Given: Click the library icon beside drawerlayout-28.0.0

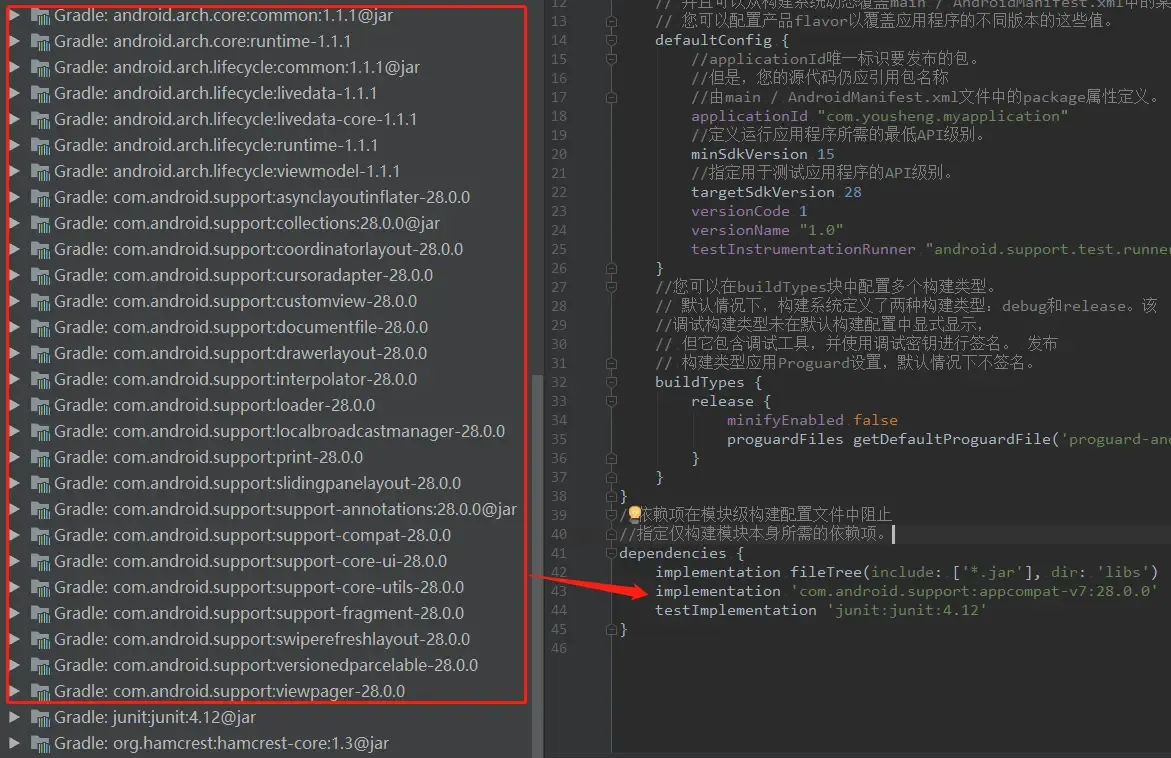Looking at the screenshot, I should pyautogui.click(x=40, y=353).
